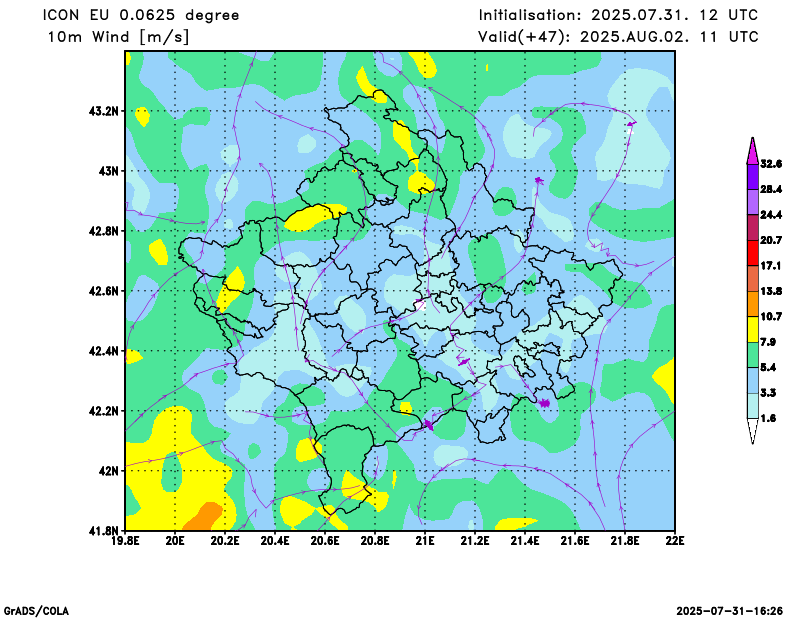Click the 21.8E longitude label

625,541
